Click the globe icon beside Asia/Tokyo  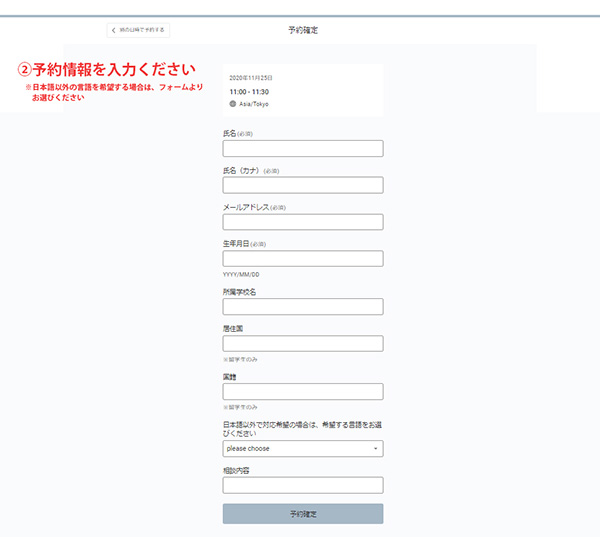tap(232, 104)
